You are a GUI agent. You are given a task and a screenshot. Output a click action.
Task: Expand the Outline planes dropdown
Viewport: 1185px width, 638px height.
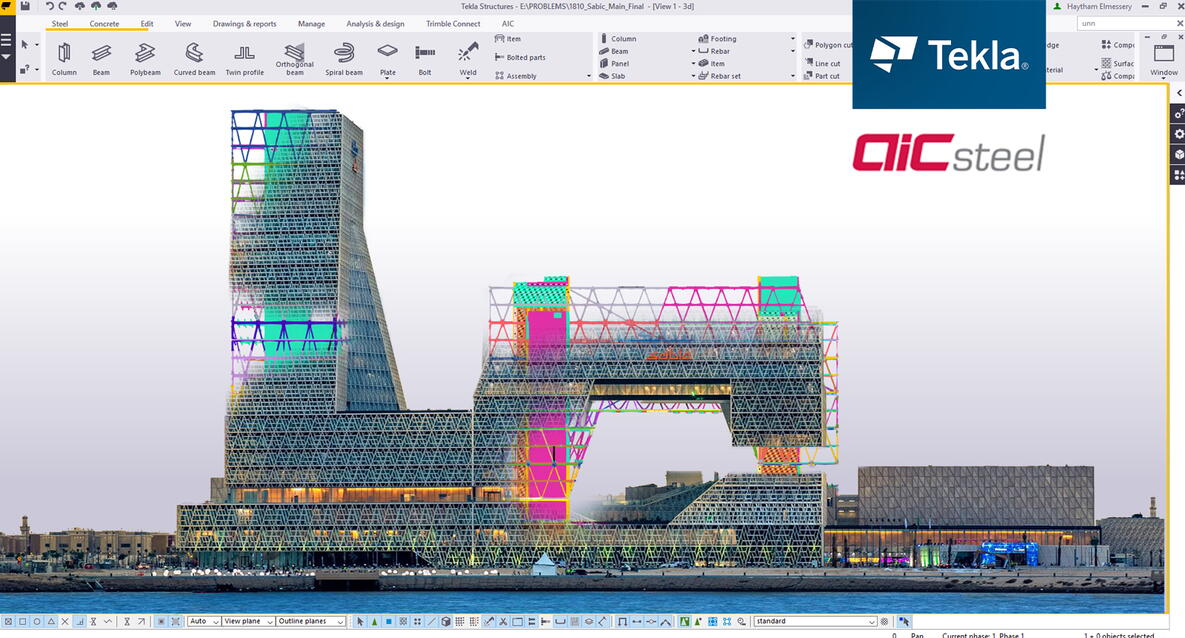click(x=311, y=622)
